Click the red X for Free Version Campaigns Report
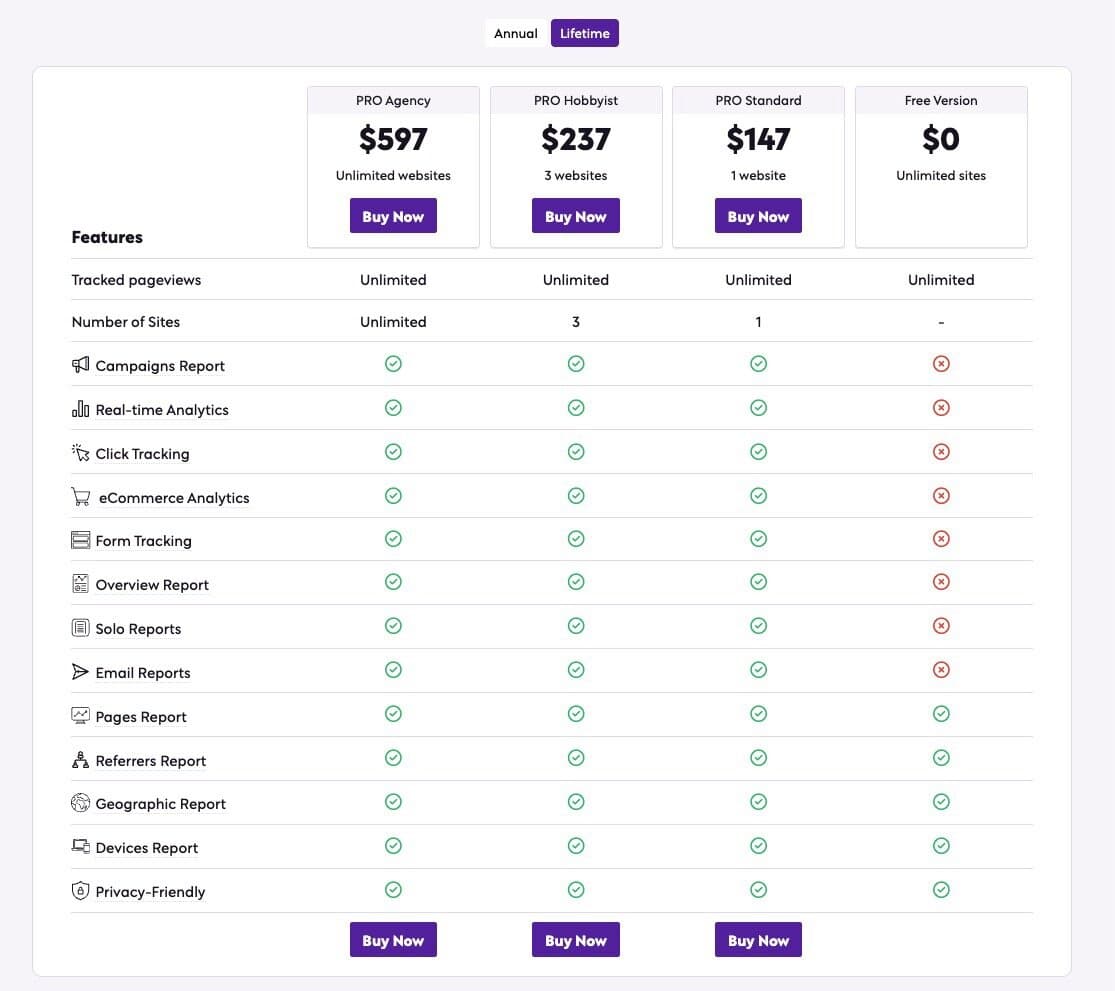 click(x=941, y=364)
